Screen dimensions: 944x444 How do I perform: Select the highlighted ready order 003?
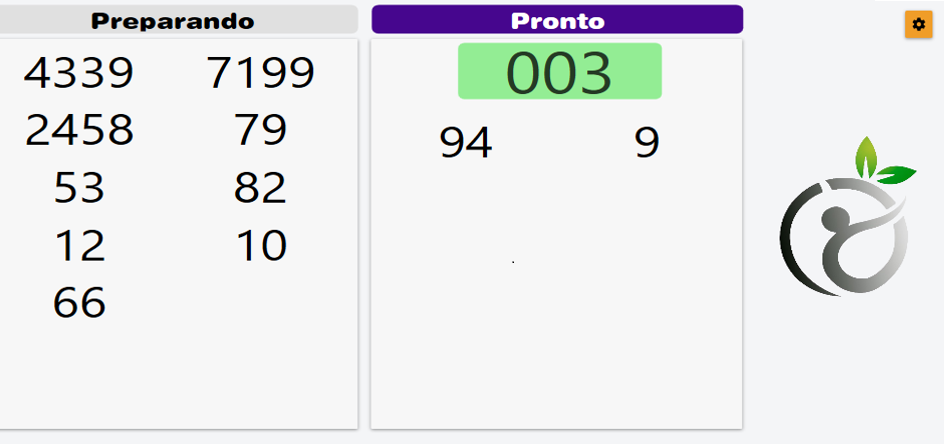tap(559, 71)
